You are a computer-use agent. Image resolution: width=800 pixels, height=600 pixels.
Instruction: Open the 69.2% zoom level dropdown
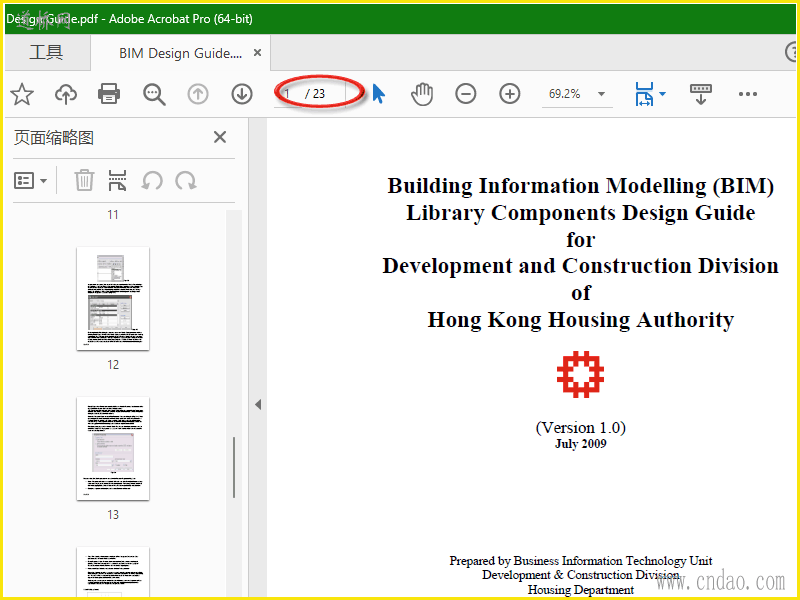pos(601,94)
